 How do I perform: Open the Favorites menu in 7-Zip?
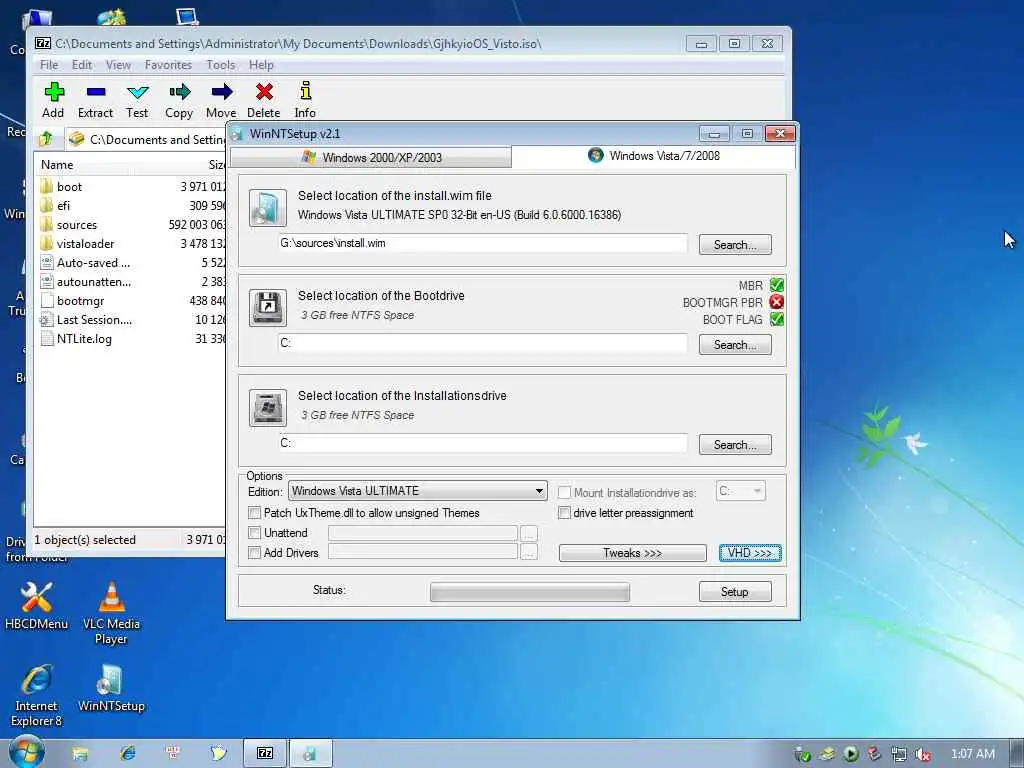point(168,65)
